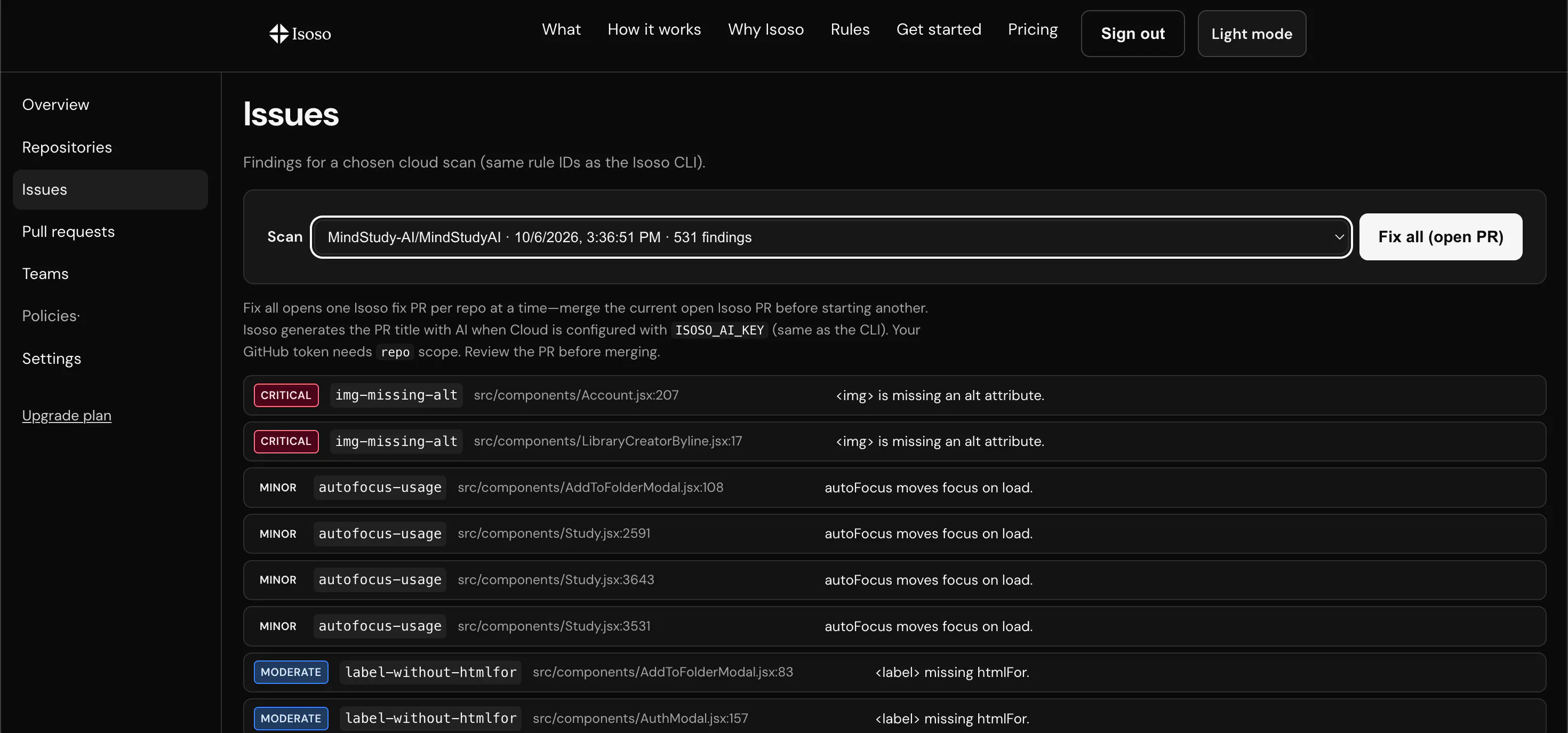Navigate to Get started
This screenshot has height=733, width=1568.
tap(939, 29)
